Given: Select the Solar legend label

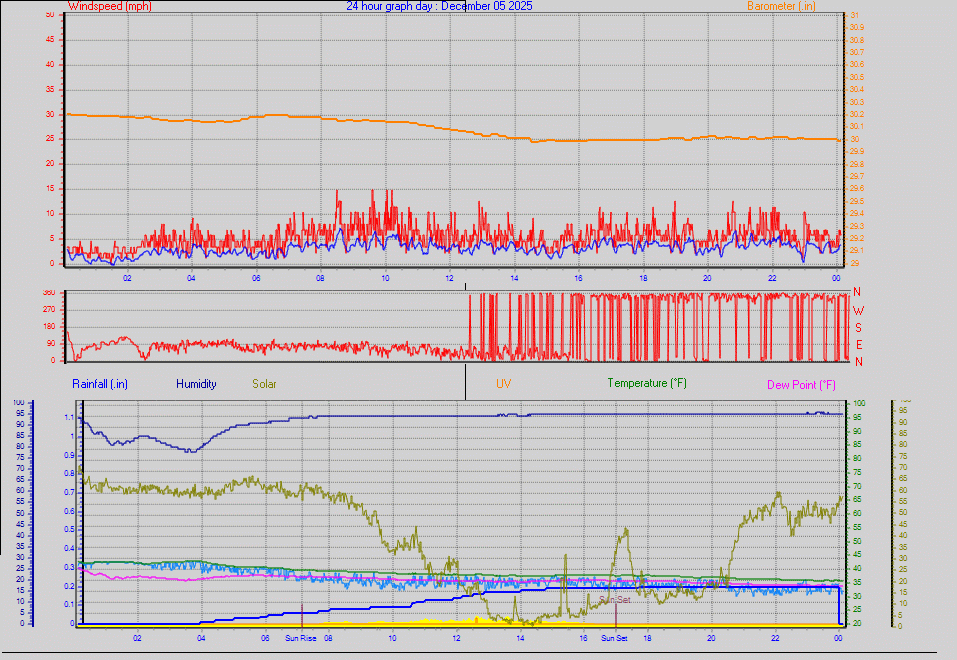Looking at the screenshot, I should (264, 383).
